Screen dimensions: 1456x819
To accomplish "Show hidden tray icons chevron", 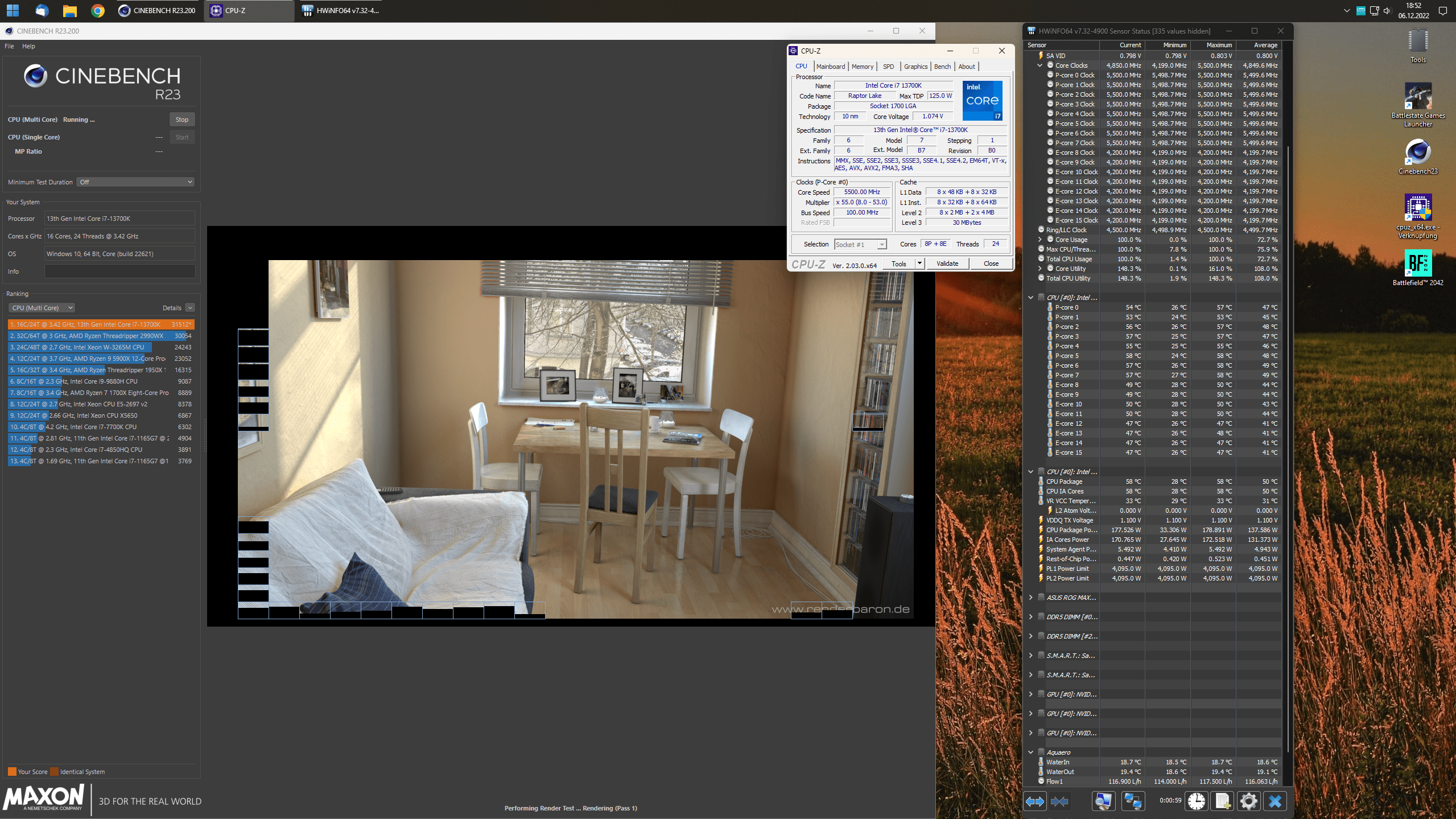I will pos(1346,10).
